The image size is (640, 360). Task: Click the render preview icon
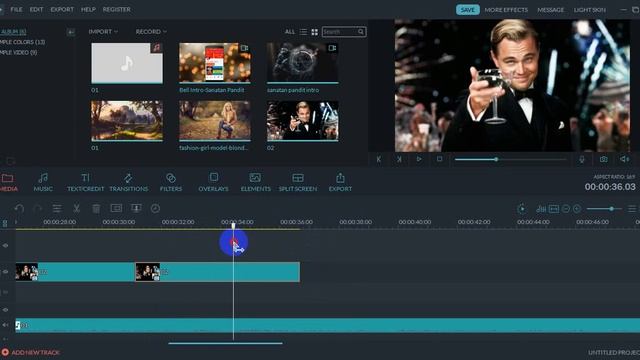(x=522, y=209)
